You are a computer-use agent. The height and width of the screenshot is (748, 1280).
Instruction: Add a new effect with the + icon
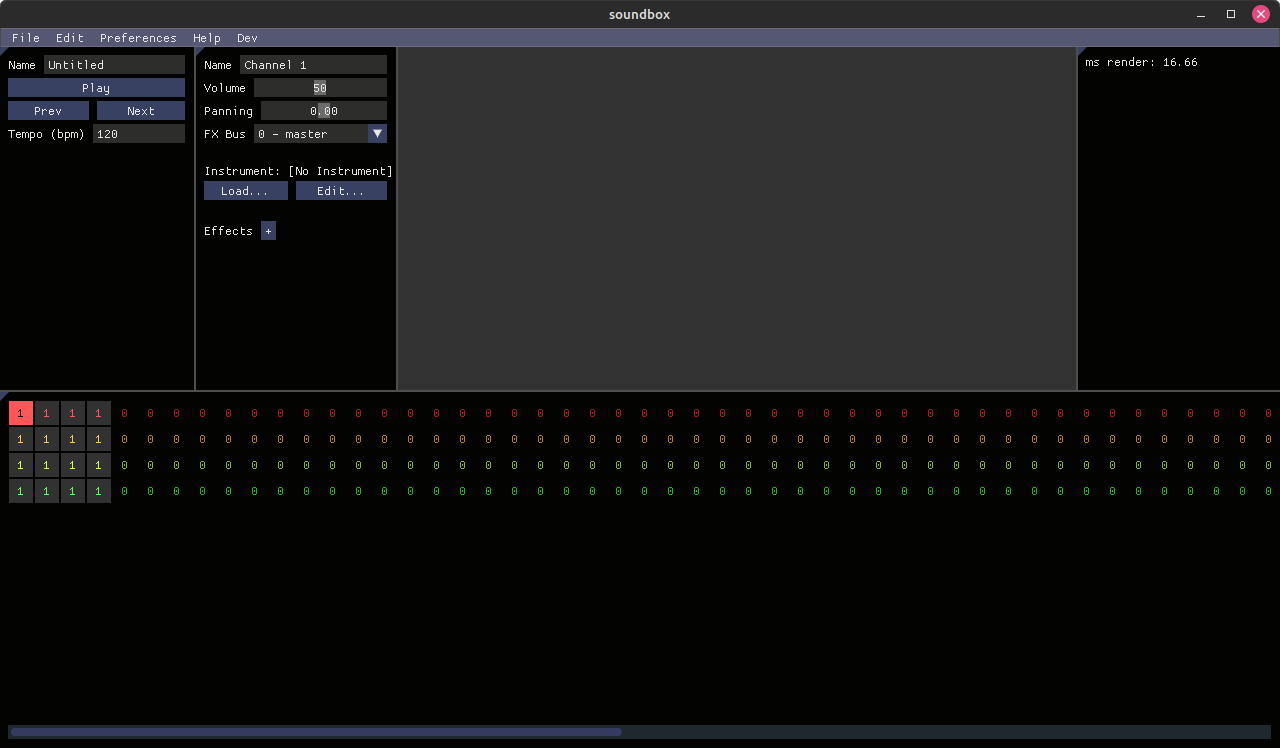pyautogui.click(x=268, y=230)
